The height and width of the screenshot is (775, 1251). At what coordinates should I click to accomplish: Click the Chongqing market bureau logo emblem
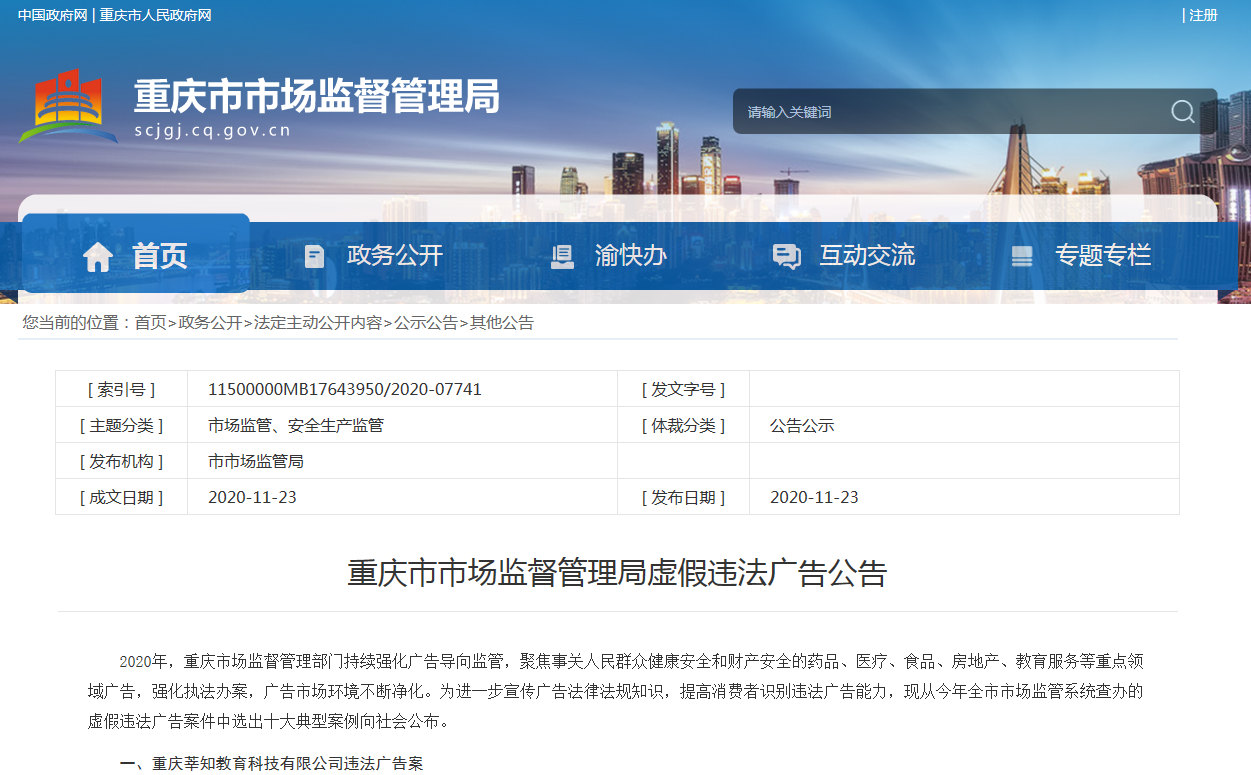[x=68, y=106]
